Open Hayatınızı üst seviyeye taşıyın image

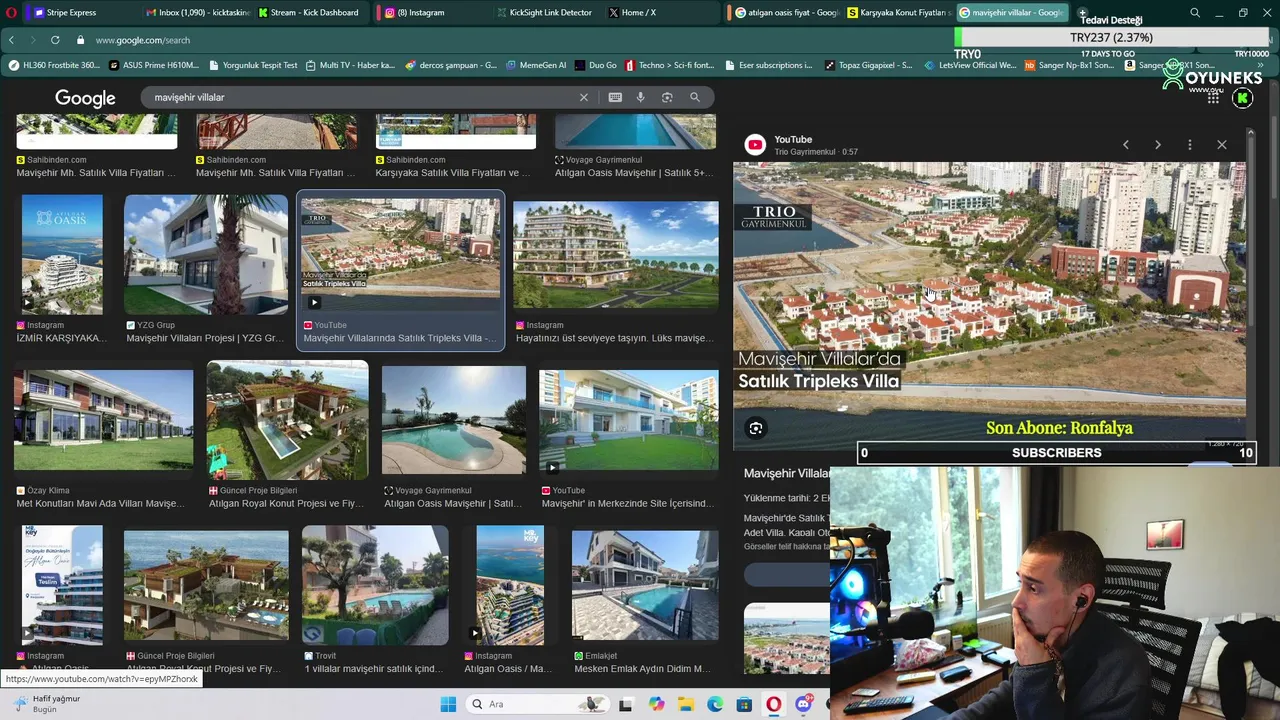616,255
